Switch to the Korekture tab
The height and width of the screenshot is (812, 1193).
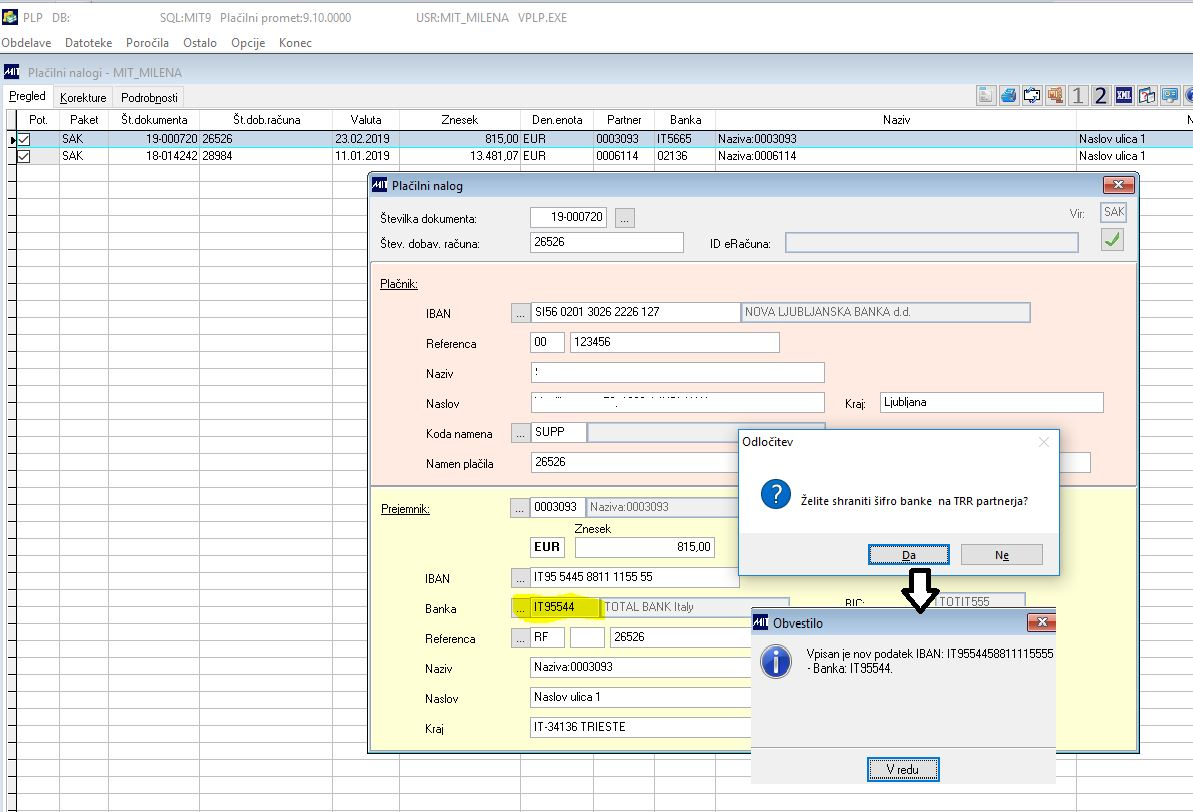(83, 98)
